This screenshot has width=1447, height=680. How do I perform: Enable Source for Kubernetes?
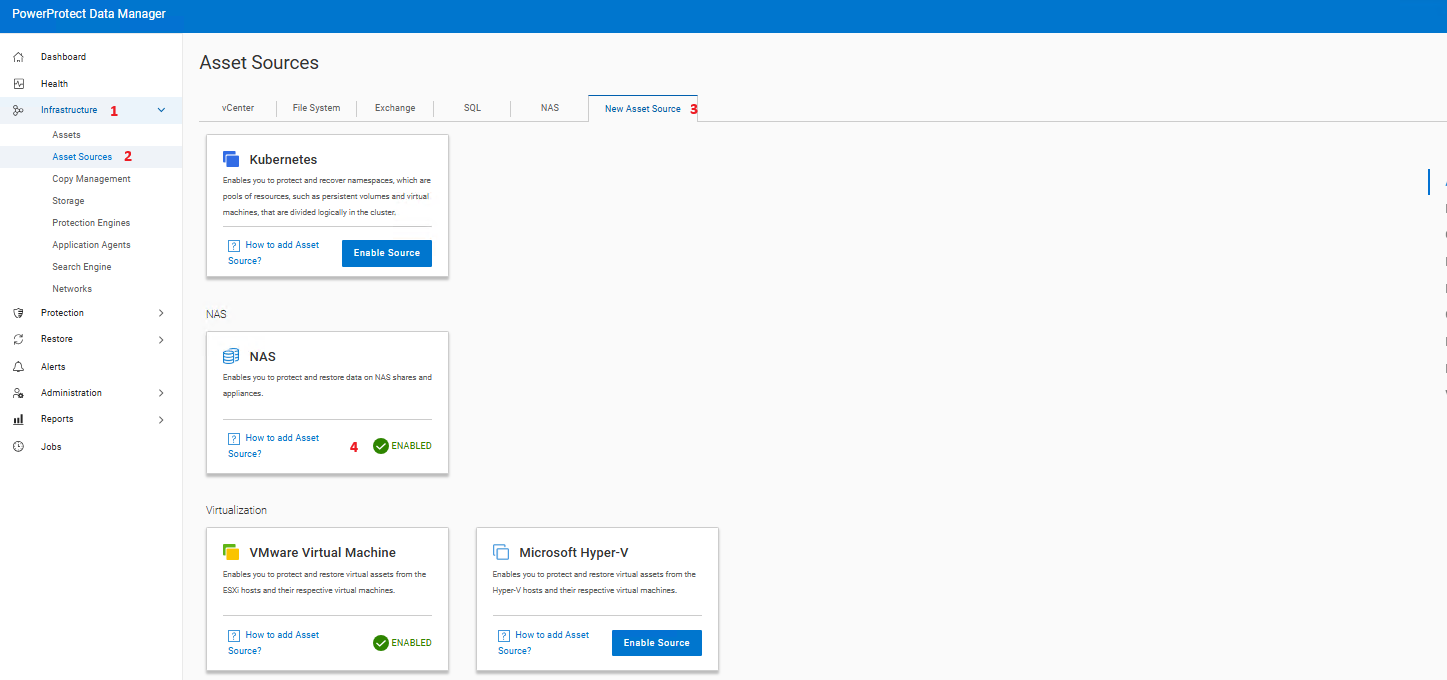tap(386, 253)
